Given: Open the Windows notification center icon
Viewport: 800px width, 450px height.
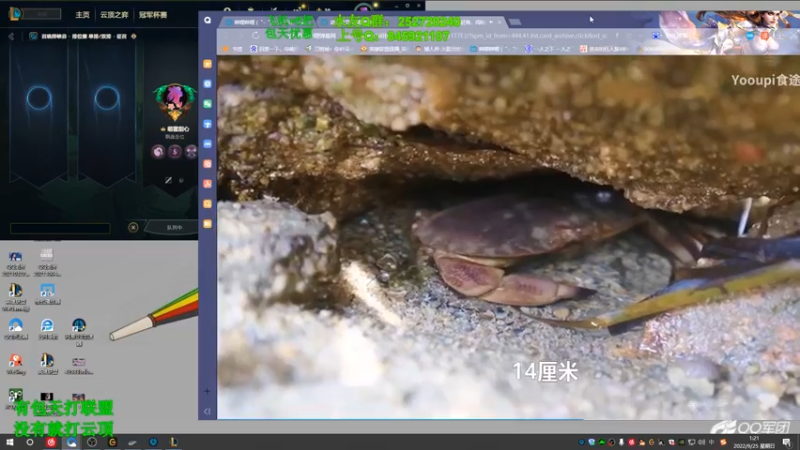Looking at the screenshot, I should (x=787, y=442).
